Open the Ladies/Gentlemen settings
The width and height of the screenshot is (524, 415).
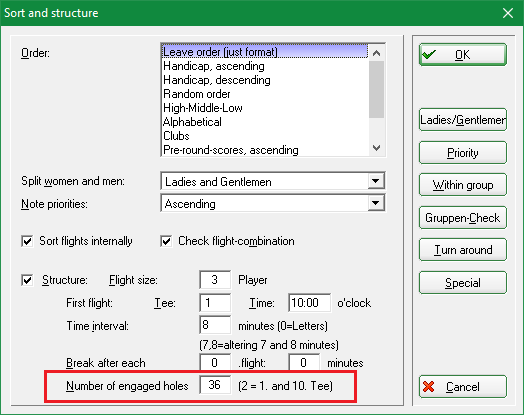(x=463, y=120)
